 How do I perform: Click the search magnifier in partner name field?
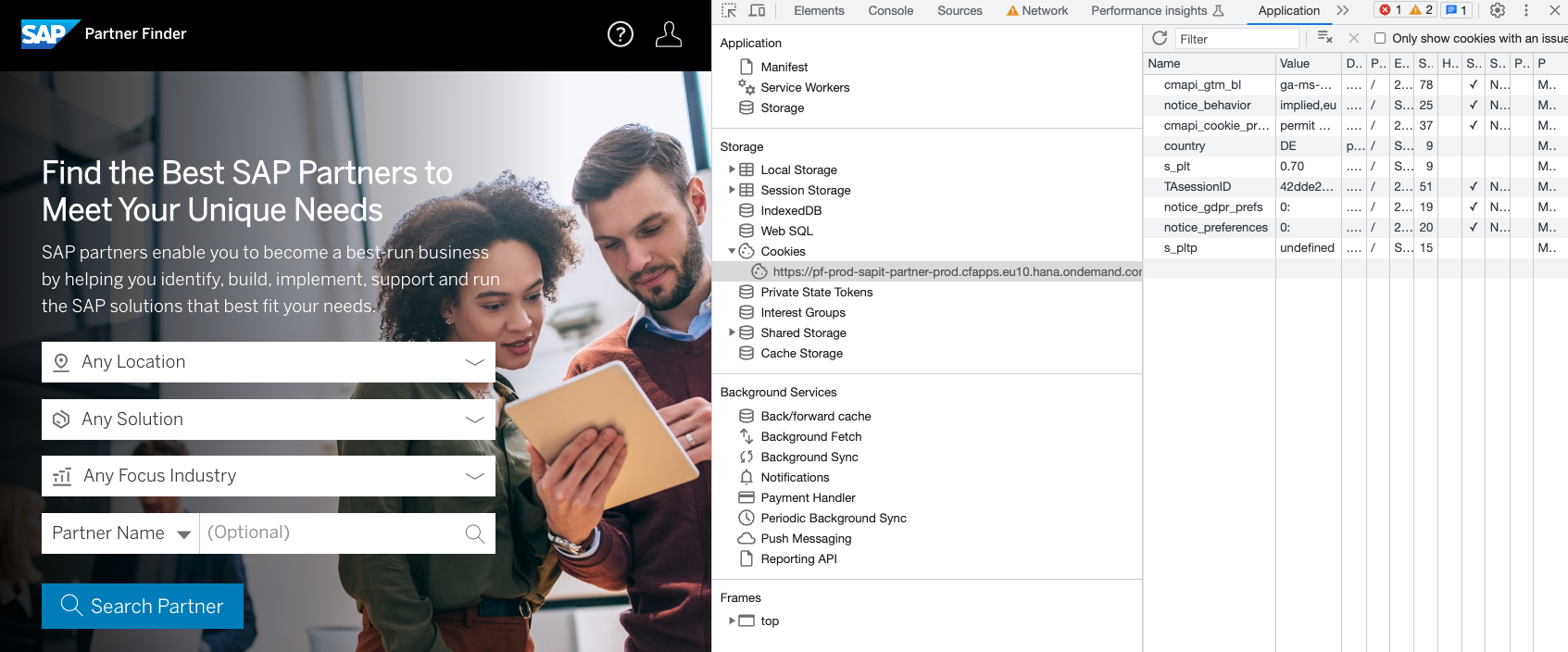[x=475, y=533]
